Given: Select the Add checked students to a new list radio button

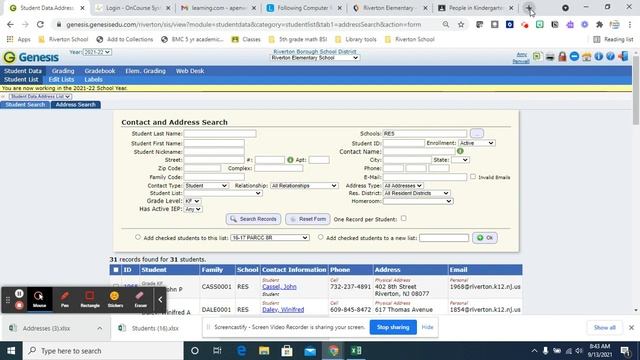Looking at the screenshot, I should tap(320, 237).
